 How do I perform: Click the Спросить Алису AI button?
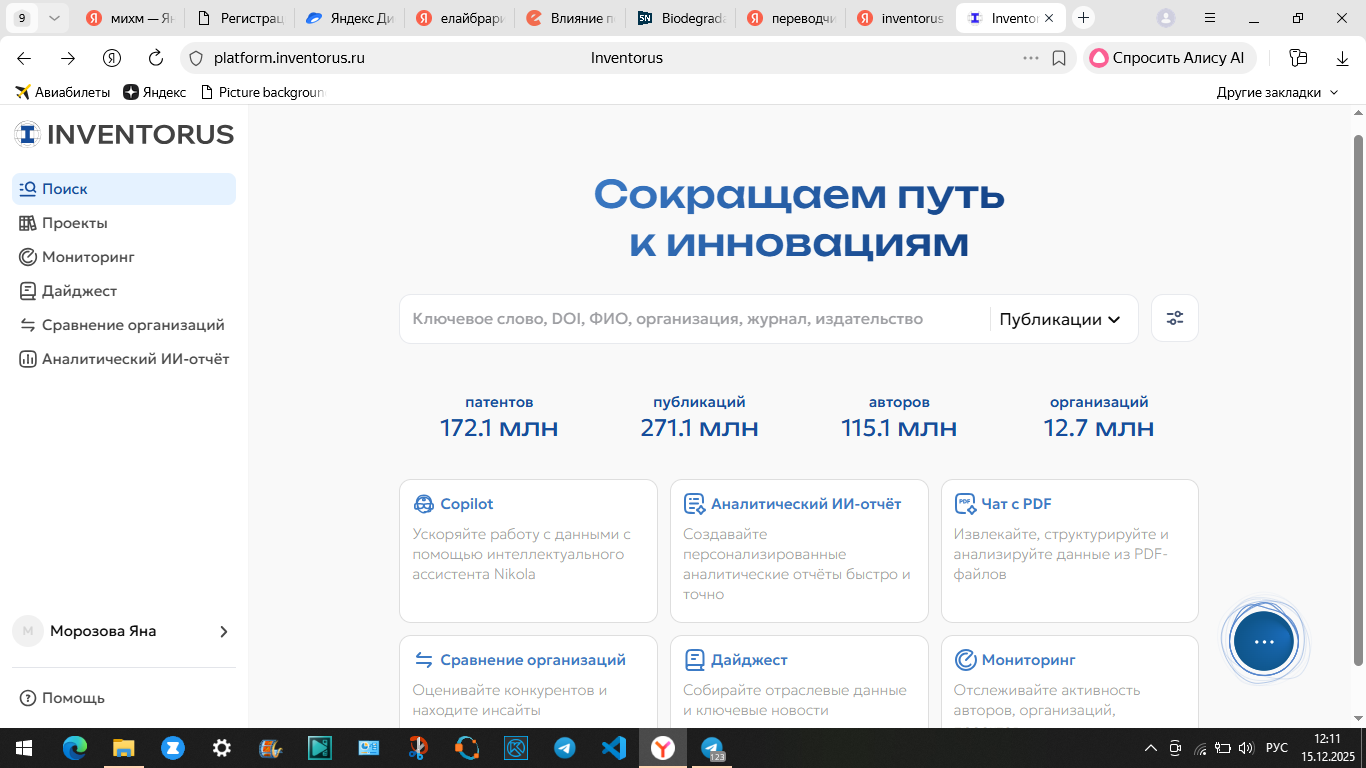coord(1168,58)
